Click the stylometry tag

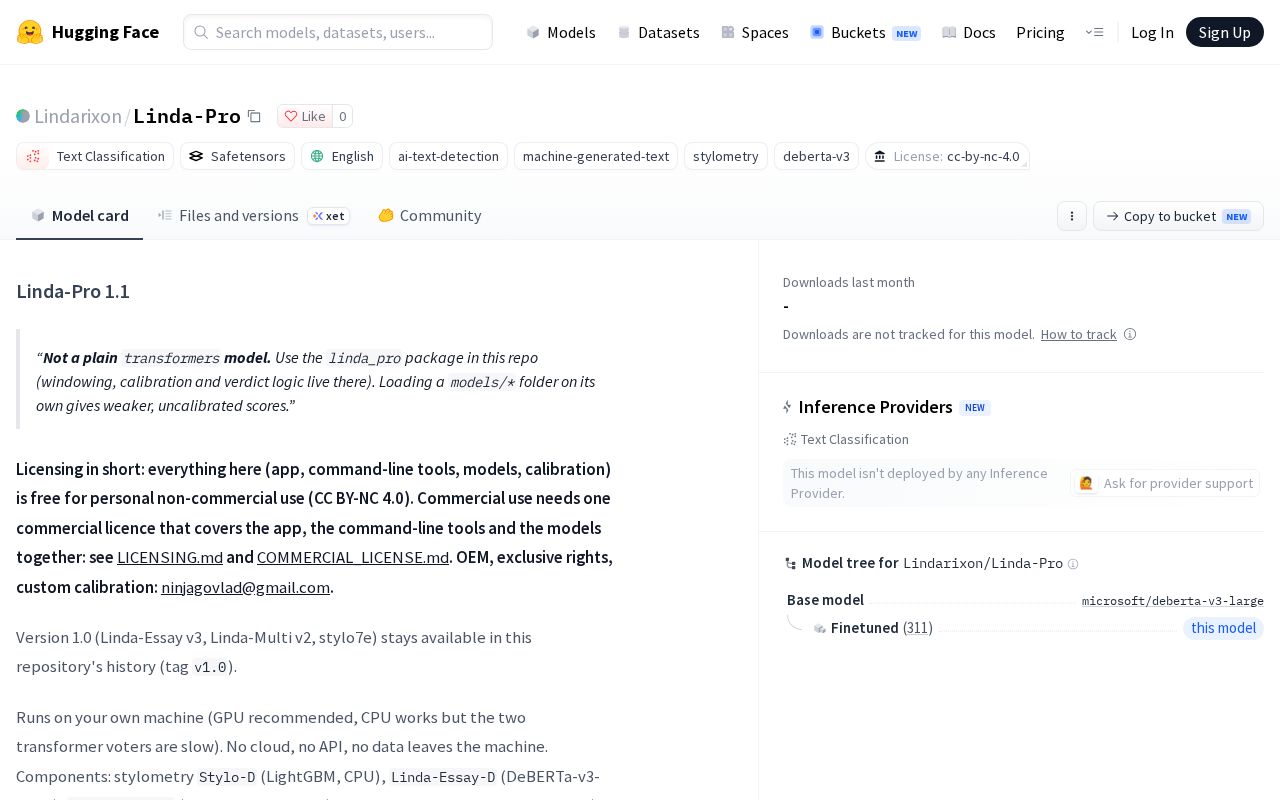726,156
